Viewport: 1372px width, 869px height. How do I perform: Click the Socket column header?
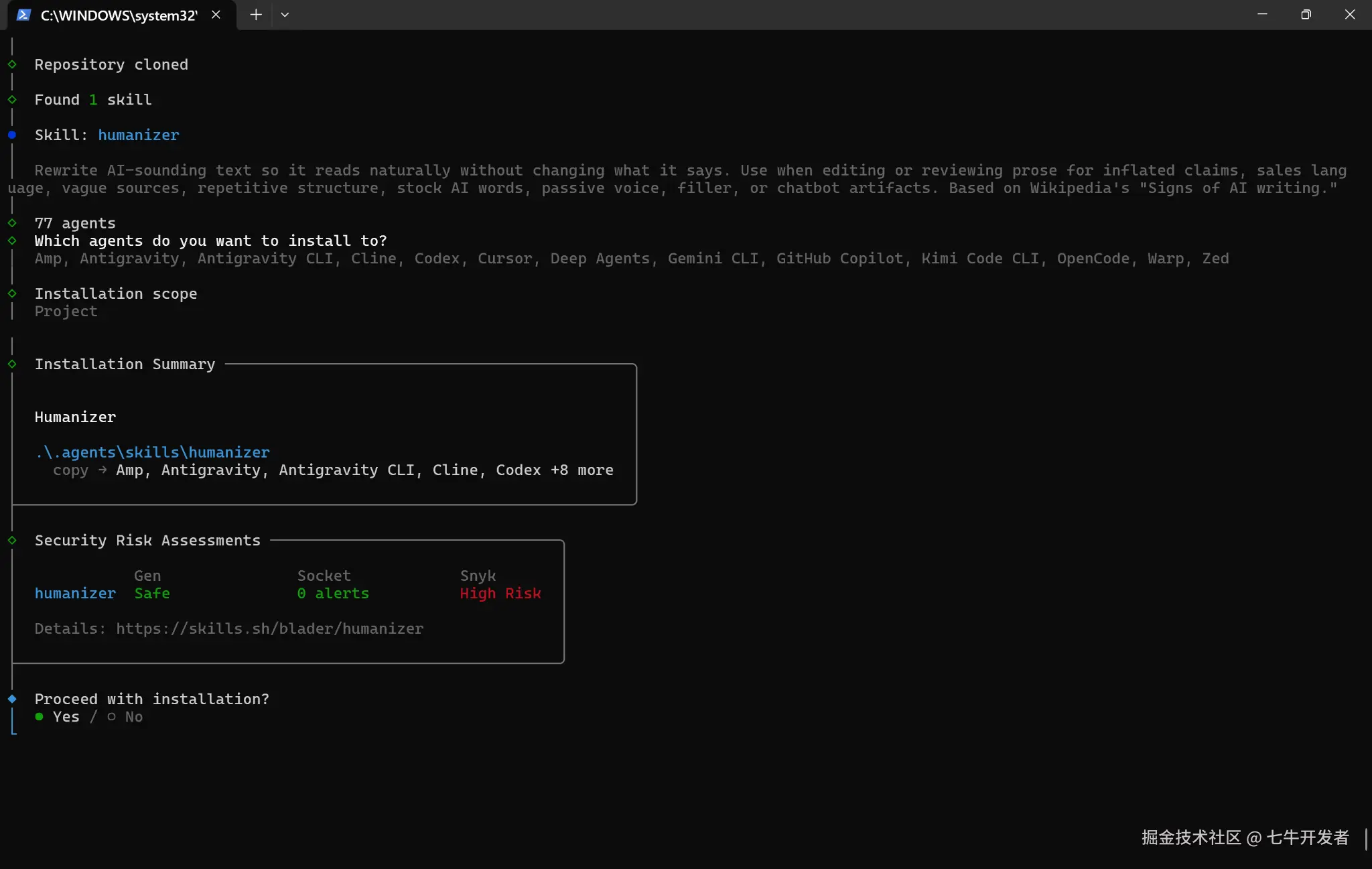click(x=324, y=576)
